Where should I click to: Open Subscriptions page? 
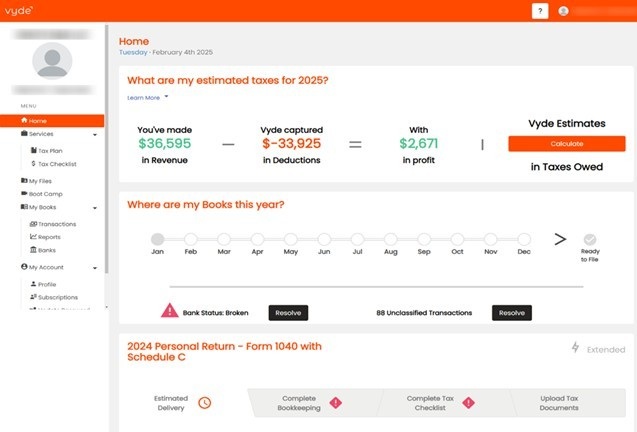tap(58, 297)
